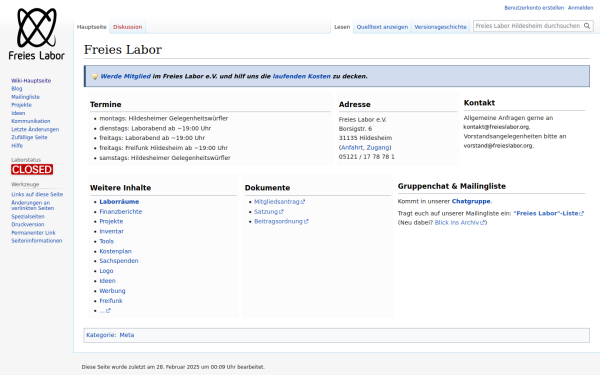This screenshot has height=375, width=600.
Task: Click the CLOSED Laborstatus badge
Action: 32,170
